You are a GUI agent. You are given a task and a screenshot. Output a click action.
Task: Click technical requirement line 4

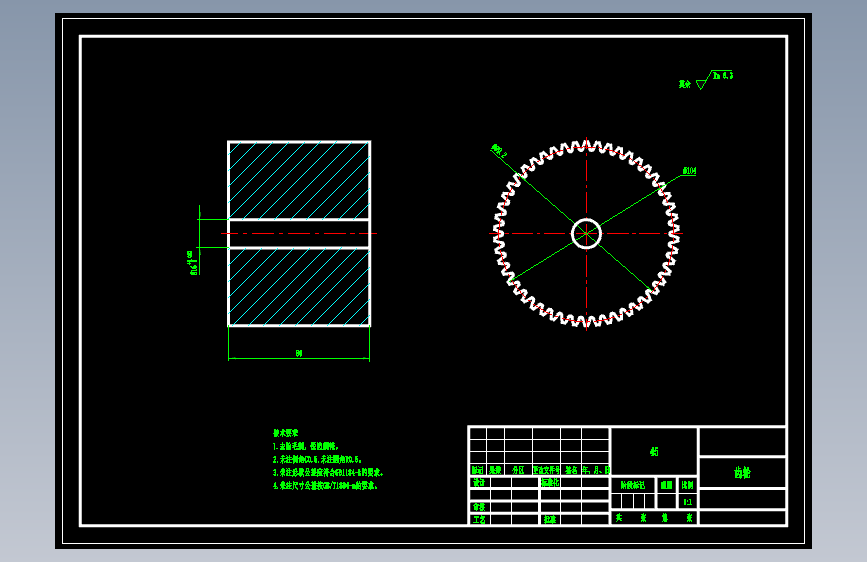pos(325,486)
